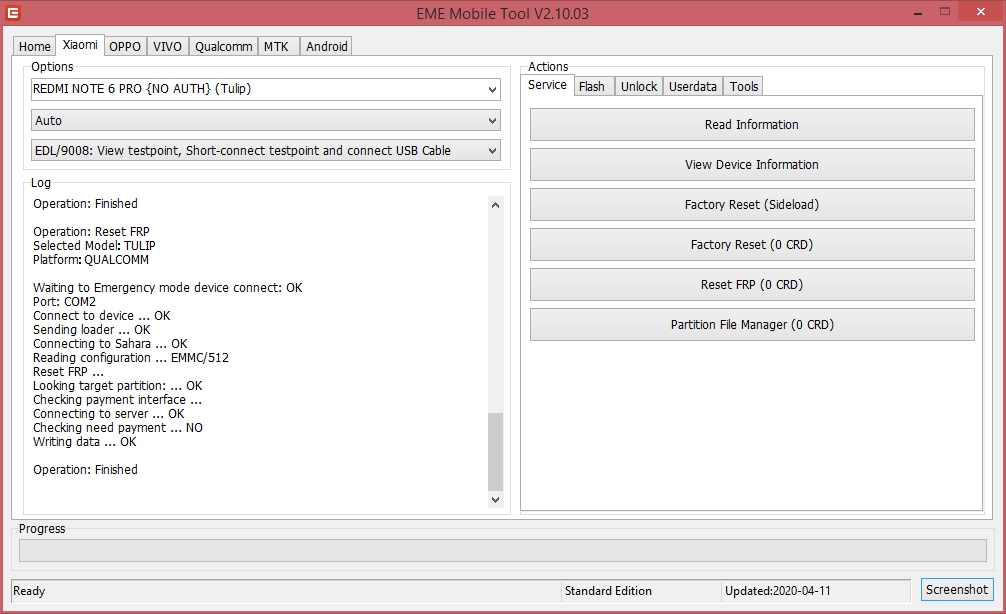The image size is (1006, 614).
Task: Click View Device Information button
Action: (x=752, y=164)
